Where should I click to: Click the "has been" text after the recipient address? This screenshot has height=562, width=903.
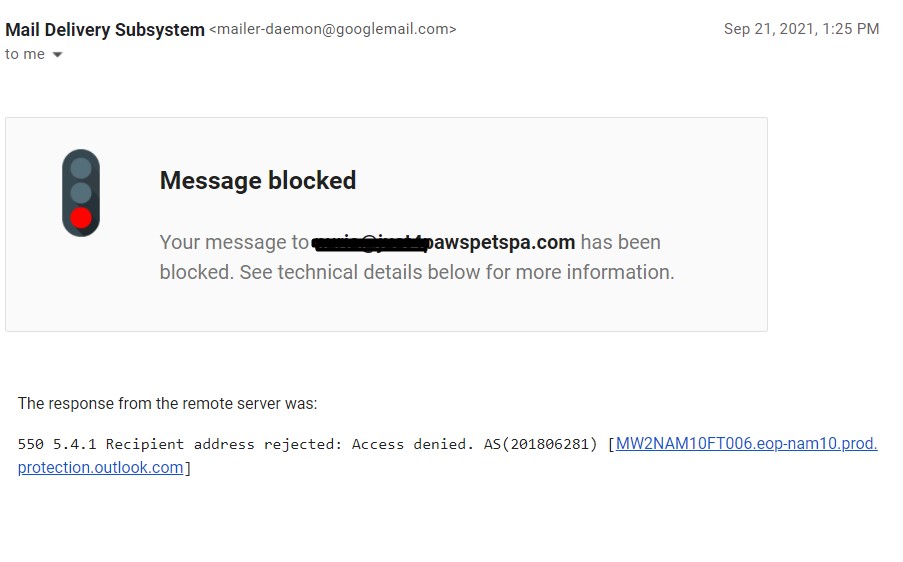point(620,242)
